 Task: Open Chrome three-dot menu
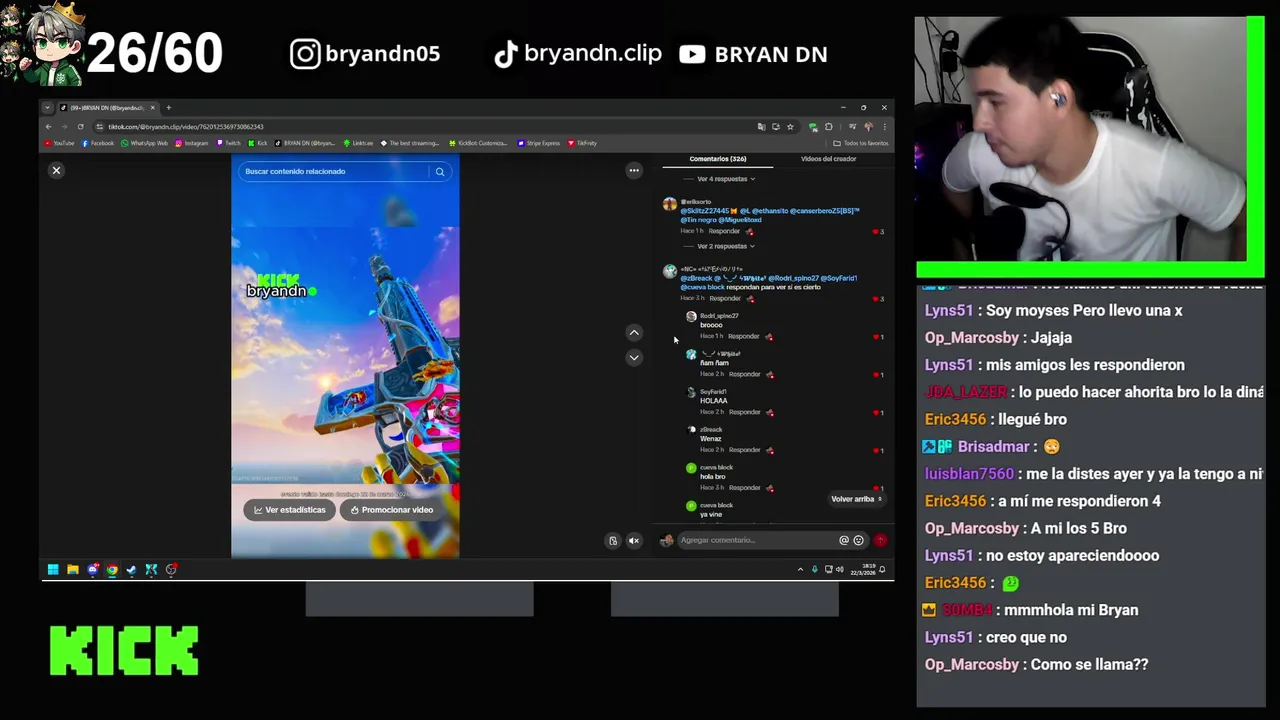(883, 127)
